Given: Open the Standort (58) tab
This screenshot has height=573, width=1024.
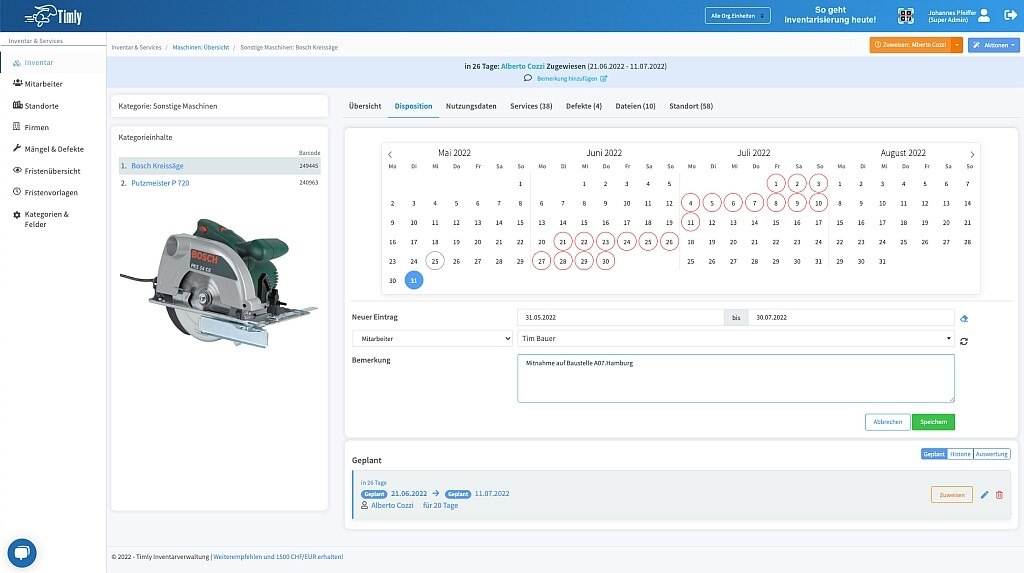Looking at the screenshot, I should pos(691,106).
